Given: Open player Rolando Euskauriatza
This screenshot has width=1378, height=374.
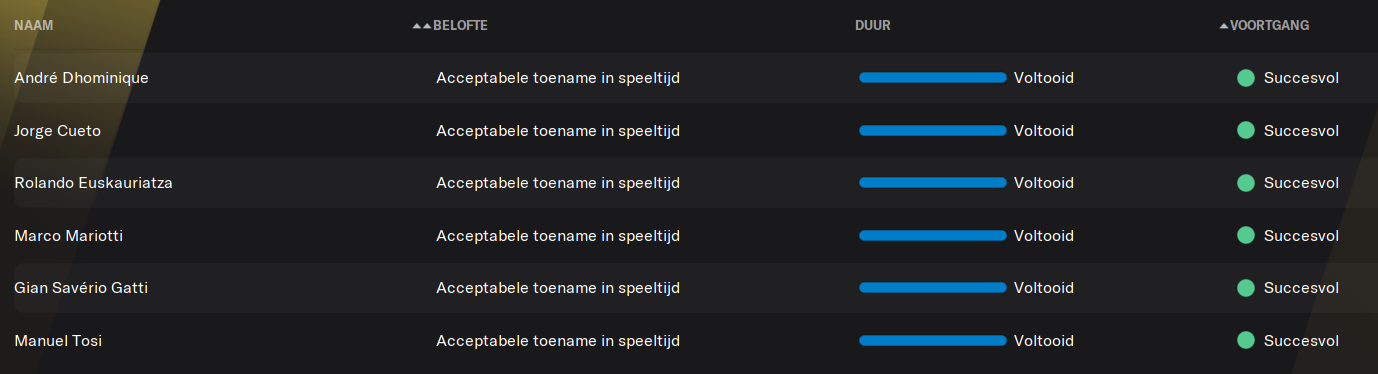Looking at the screenshot, I should click(93, 183).
